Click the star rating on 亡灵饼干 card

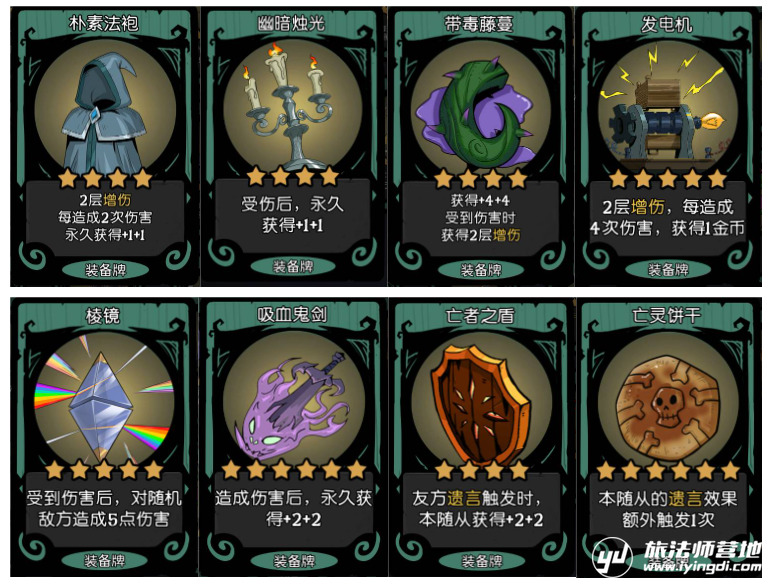tap(668, 471)
